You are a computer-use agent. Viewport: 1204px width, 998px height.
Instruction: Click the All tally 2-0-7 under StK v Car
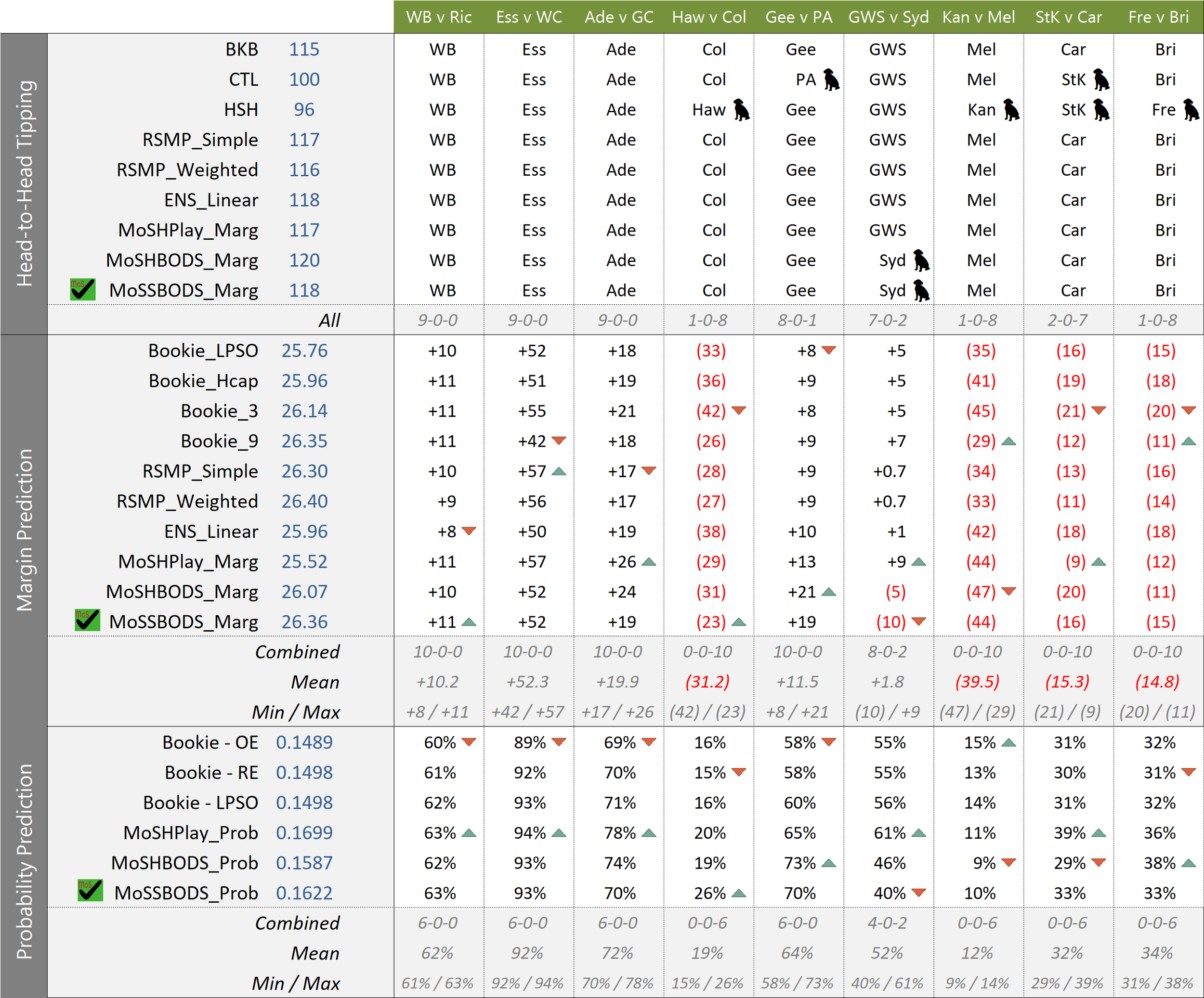pos(1068,321)
